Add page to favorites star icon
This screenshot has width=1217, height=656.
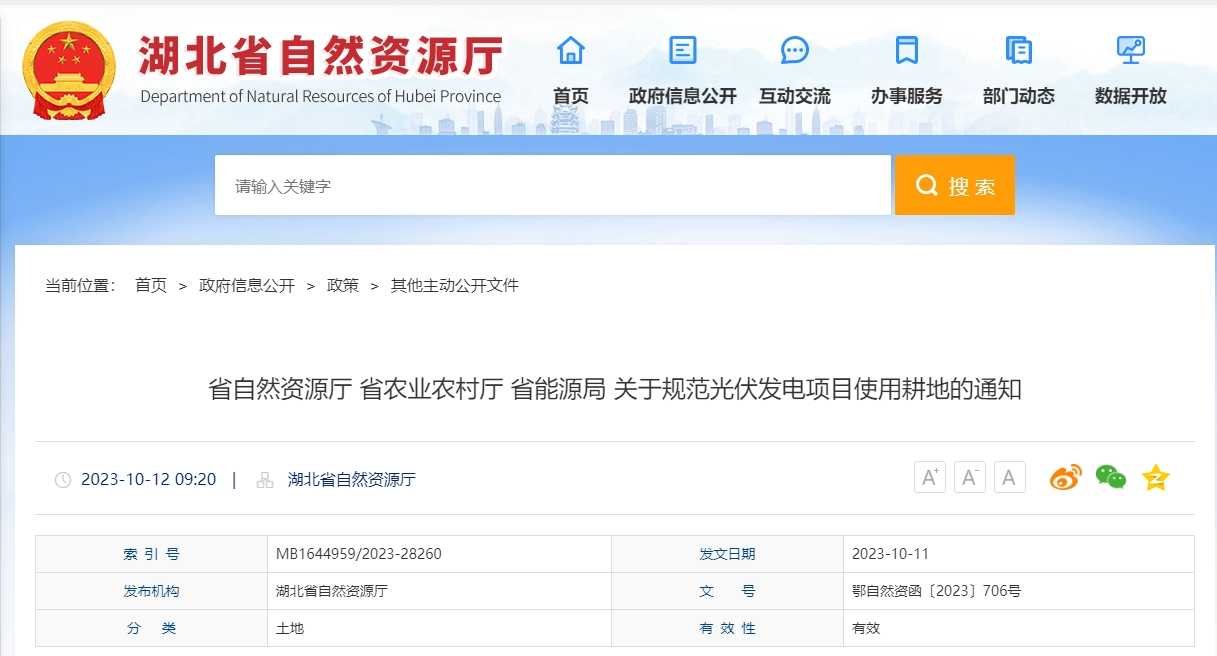pos(1155,478)
